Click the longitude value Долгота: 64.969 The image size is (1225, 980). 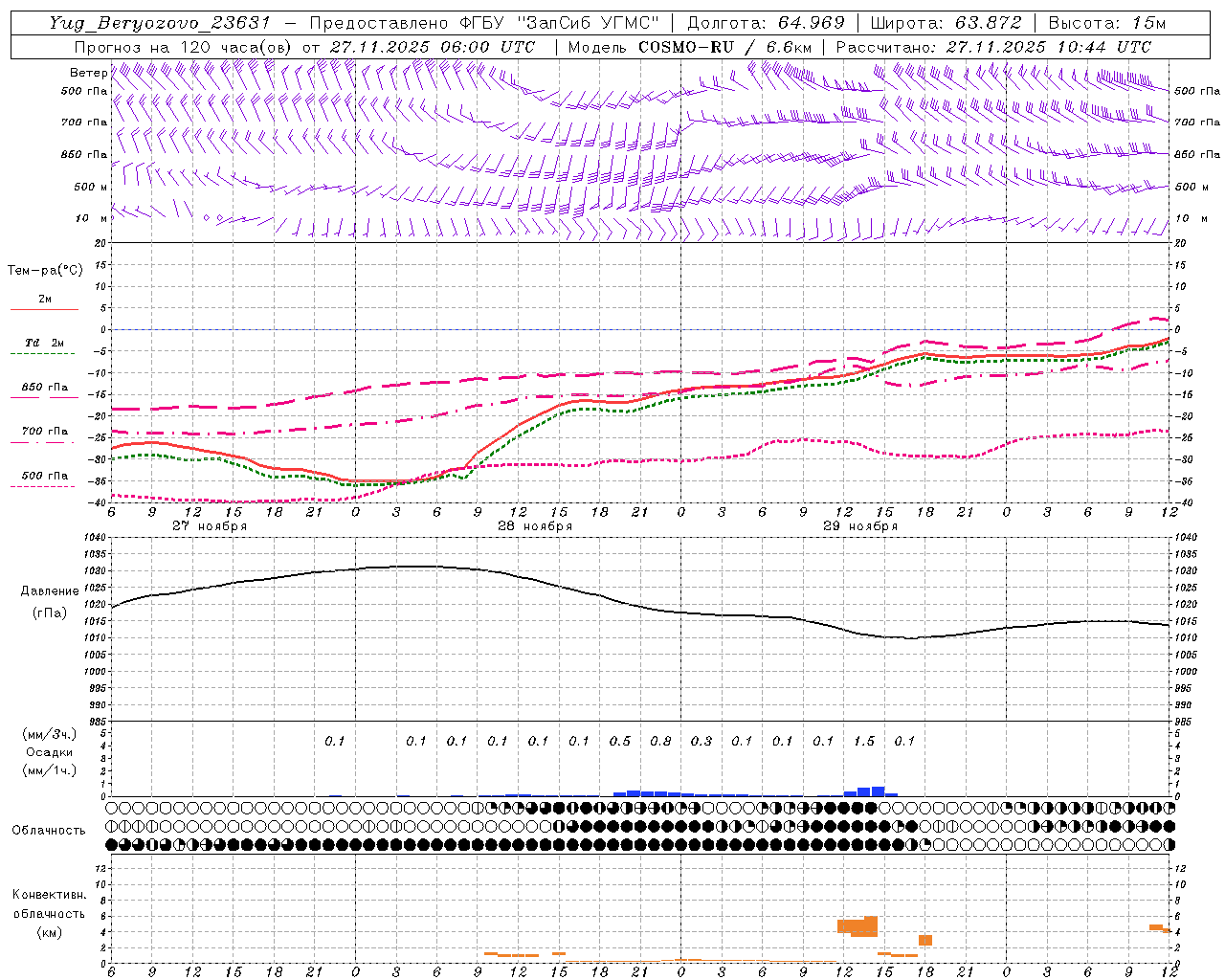click(x=766, y=23)
